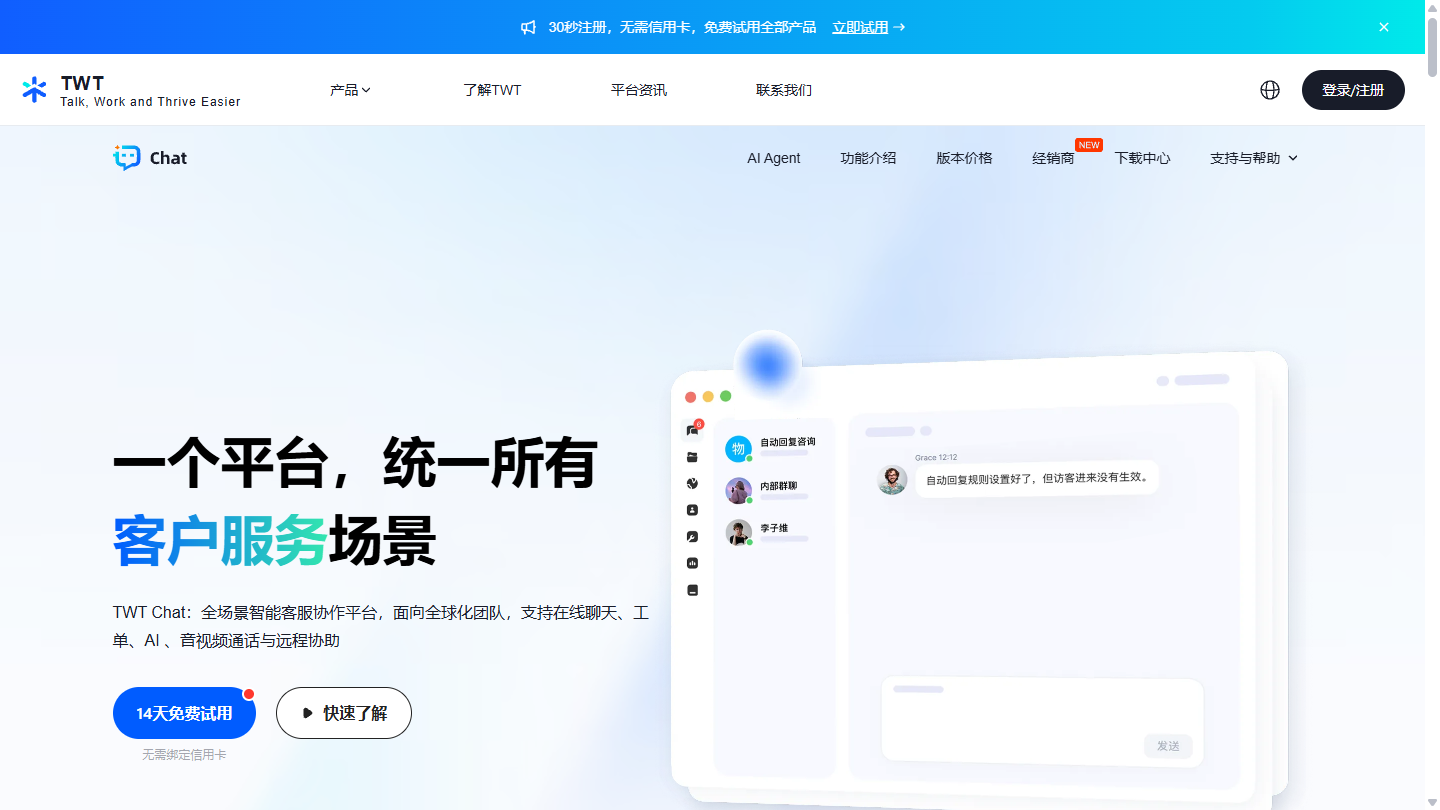
Task: Click the pie chart icon in mockup sidebar
Action: 692,483
